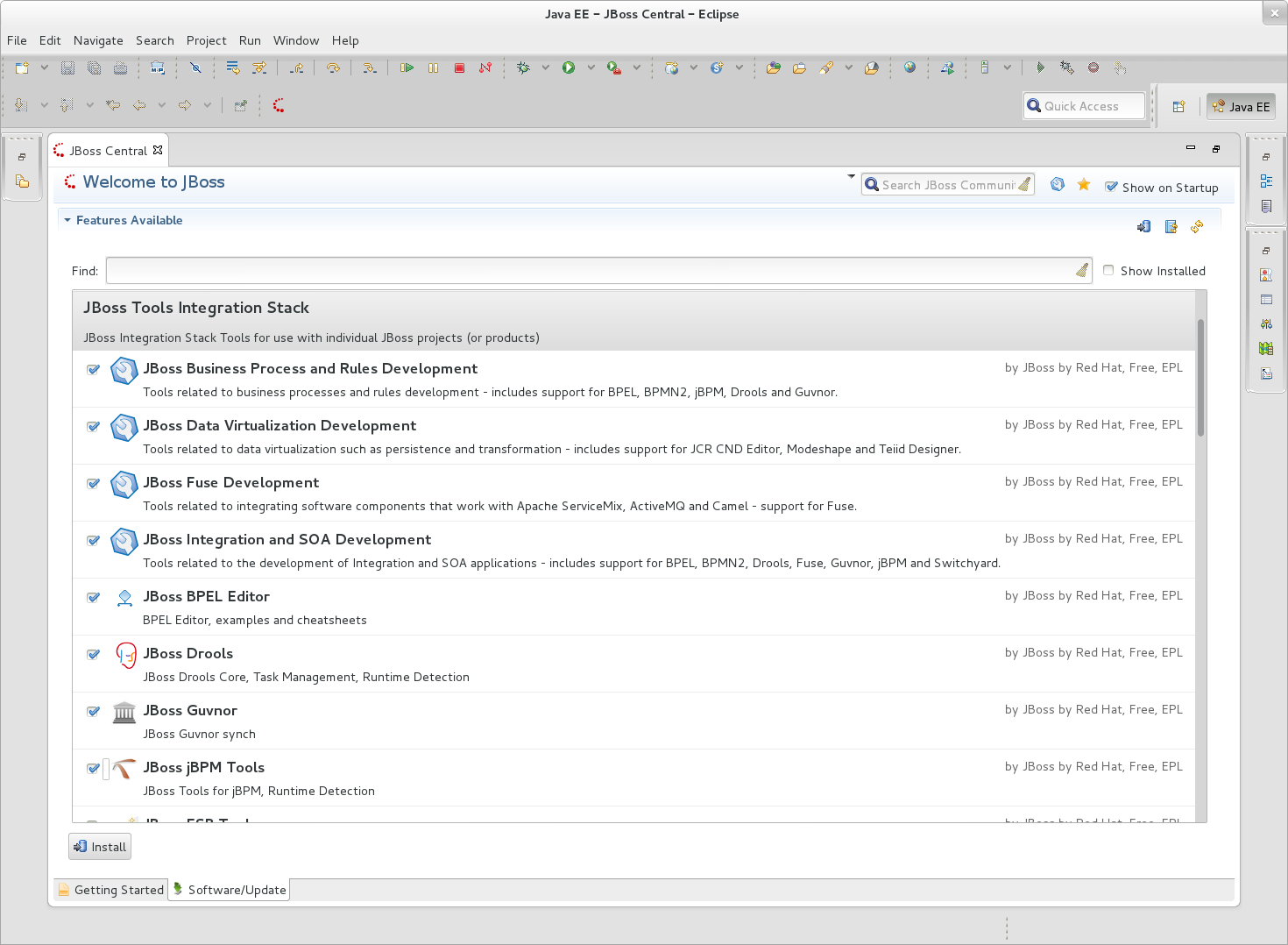Switch to the Getting Started tab

[111, 890]
